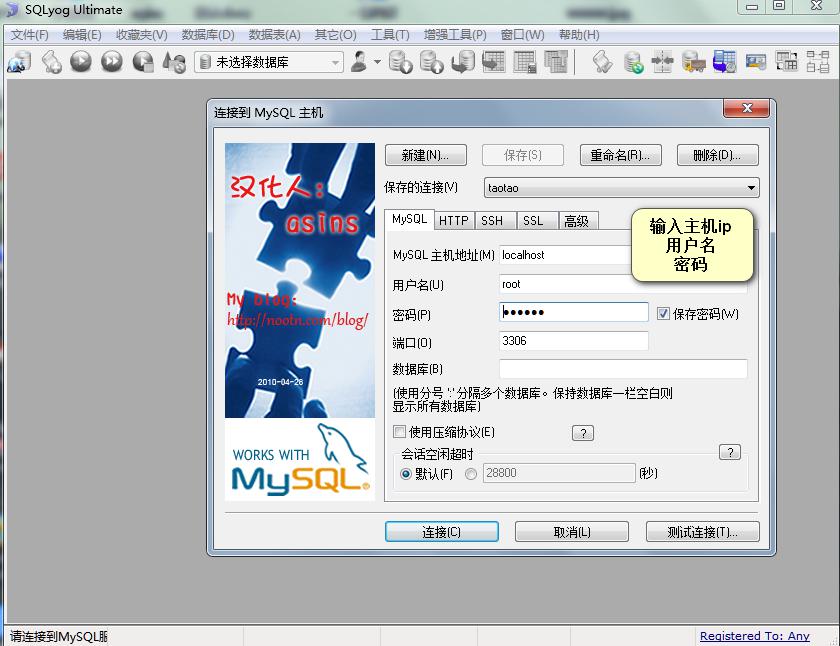Viewport: 840px width, 646px height.
Task: Select the 默认(F) radio button
Action: (406, 474)
